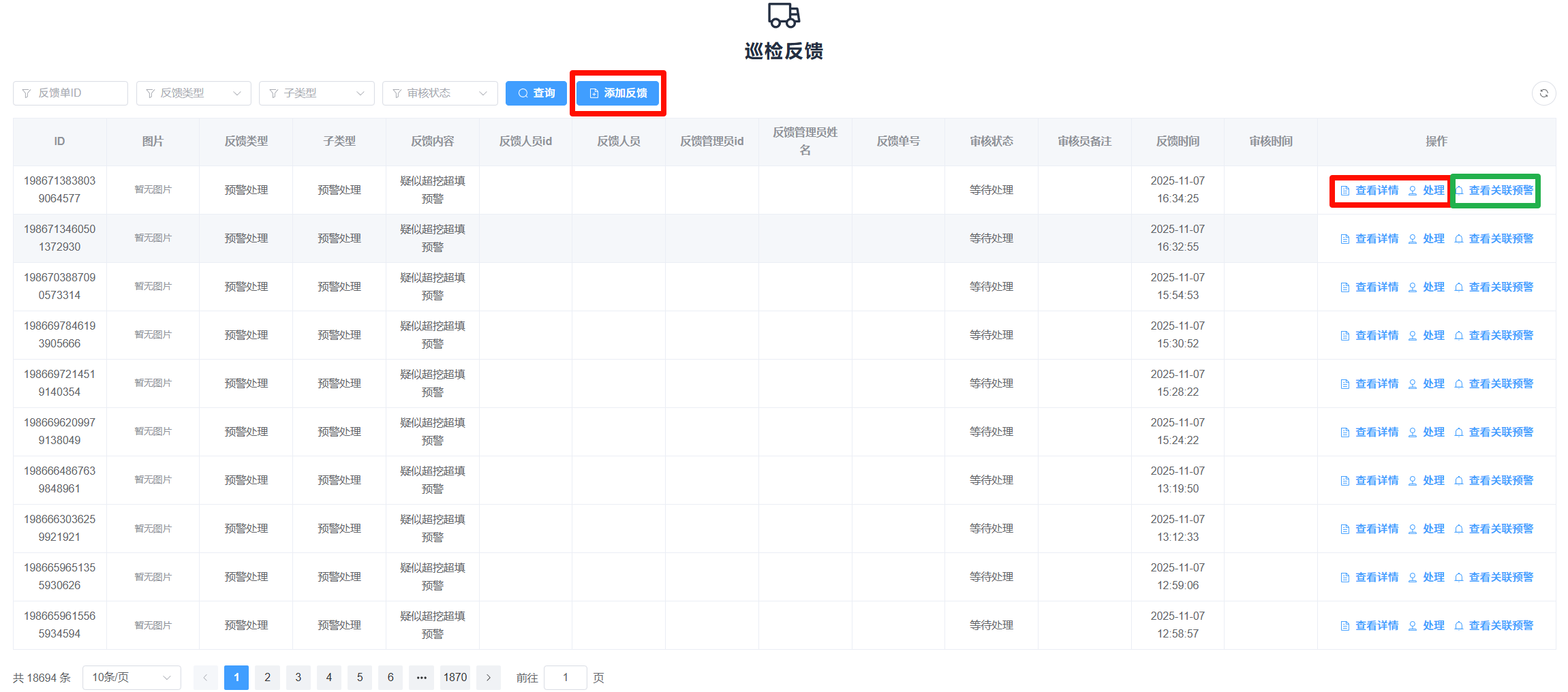Jump to last page 1870
Viewport: 1568px width, 692px height.
coord(455,677)
